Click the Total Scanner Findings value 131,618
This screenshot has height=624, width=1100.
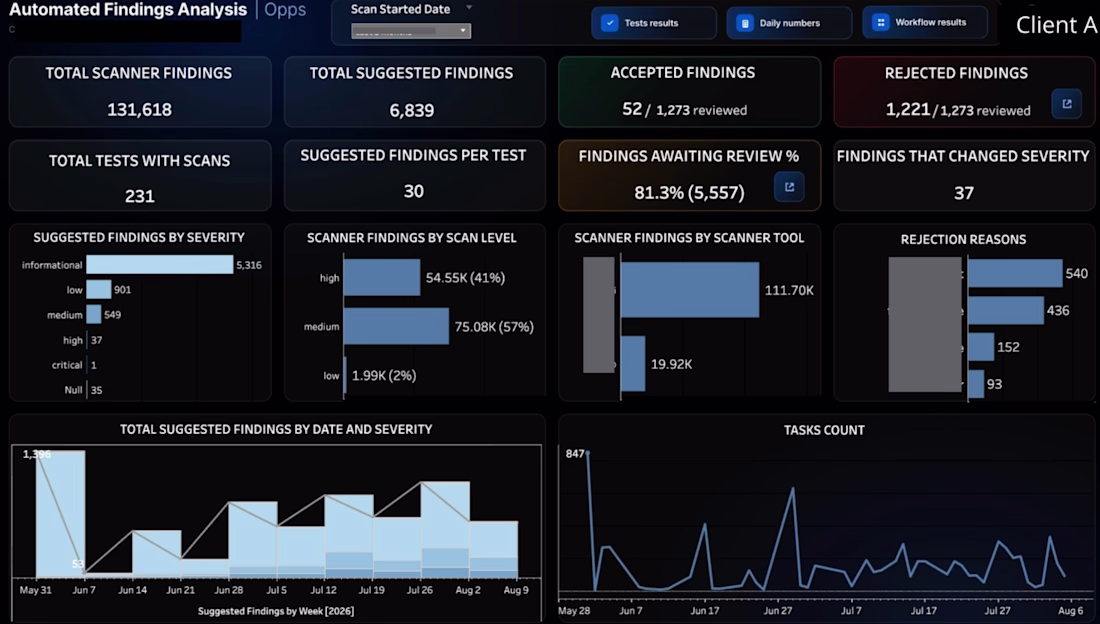139,109
